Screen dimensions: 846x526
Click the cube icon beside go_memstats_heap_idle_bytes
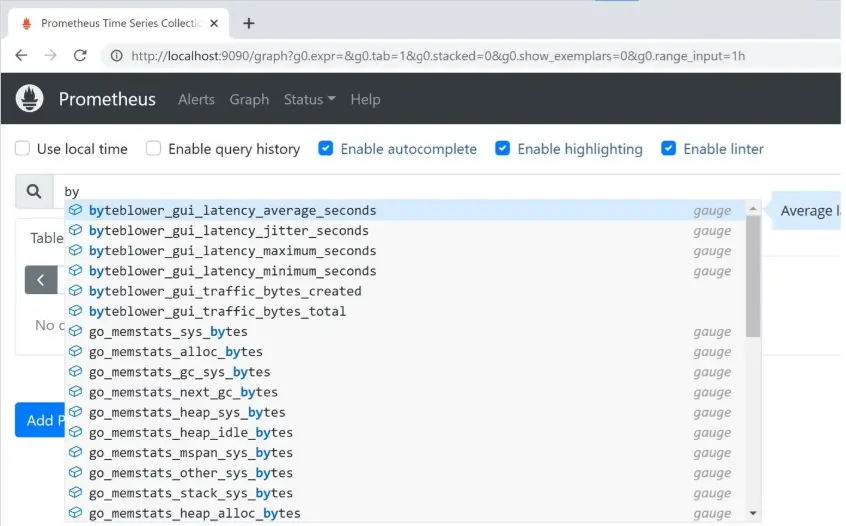click(x=76, y=432)
